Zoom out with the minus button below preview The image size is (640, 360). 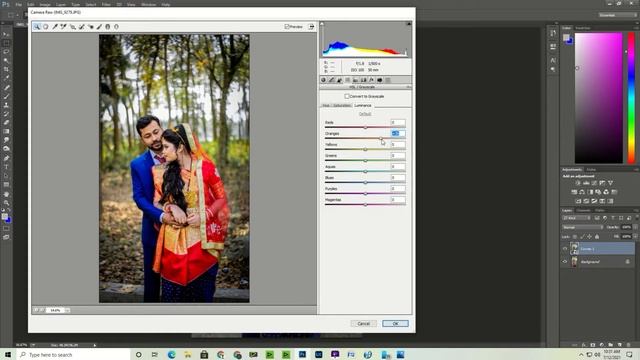pos(36,310)
